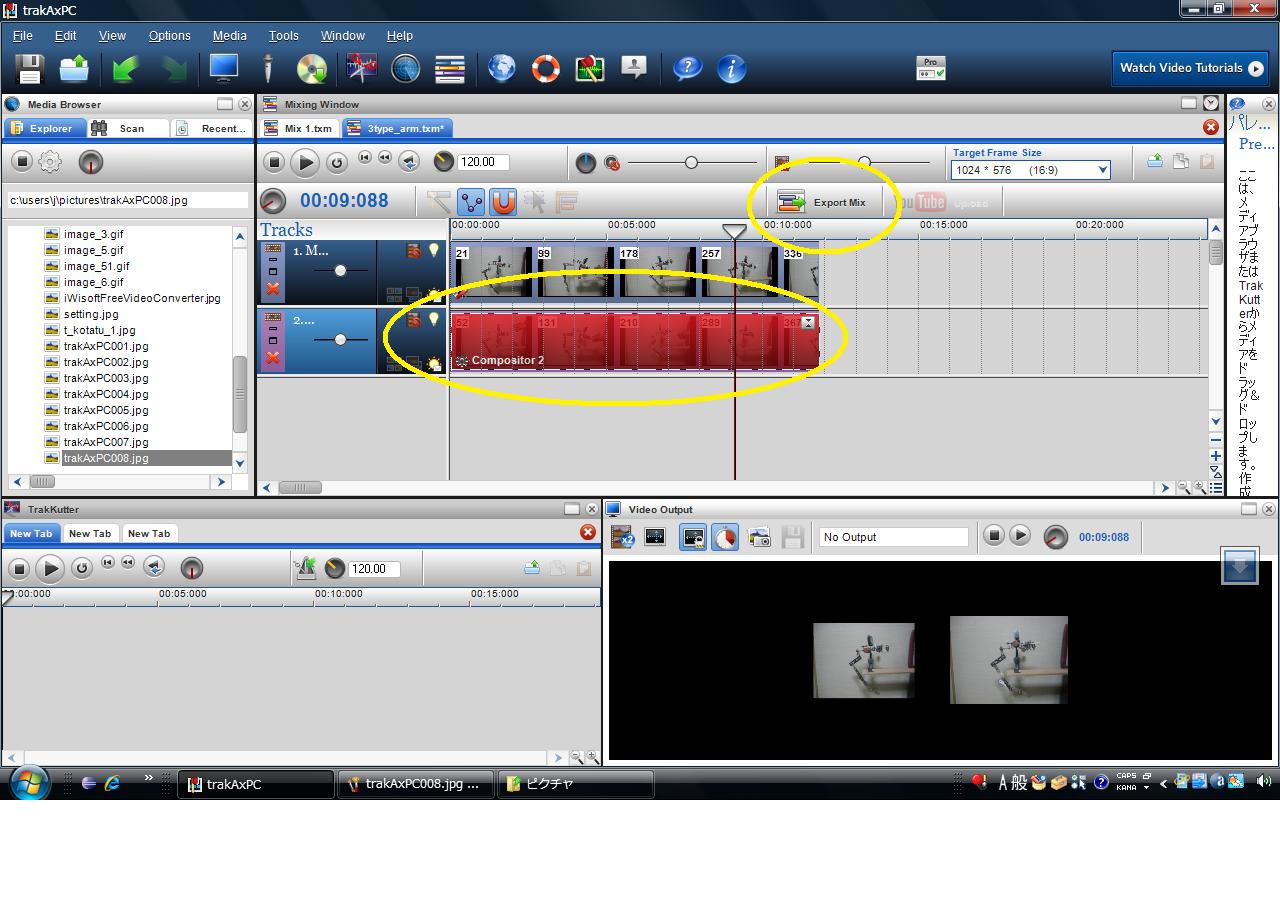
Task: Click the timeline playhead marker
Action: (734, 231)
